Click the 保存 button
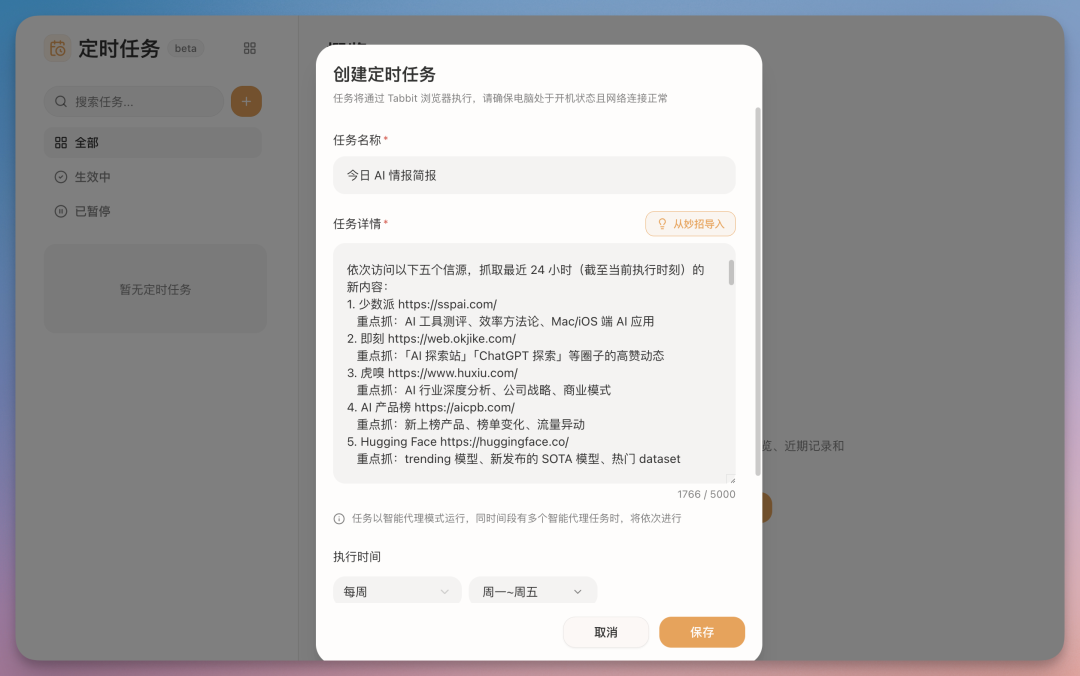The width and height of the screenshot is (1080, 676). (x=702, y=632)
